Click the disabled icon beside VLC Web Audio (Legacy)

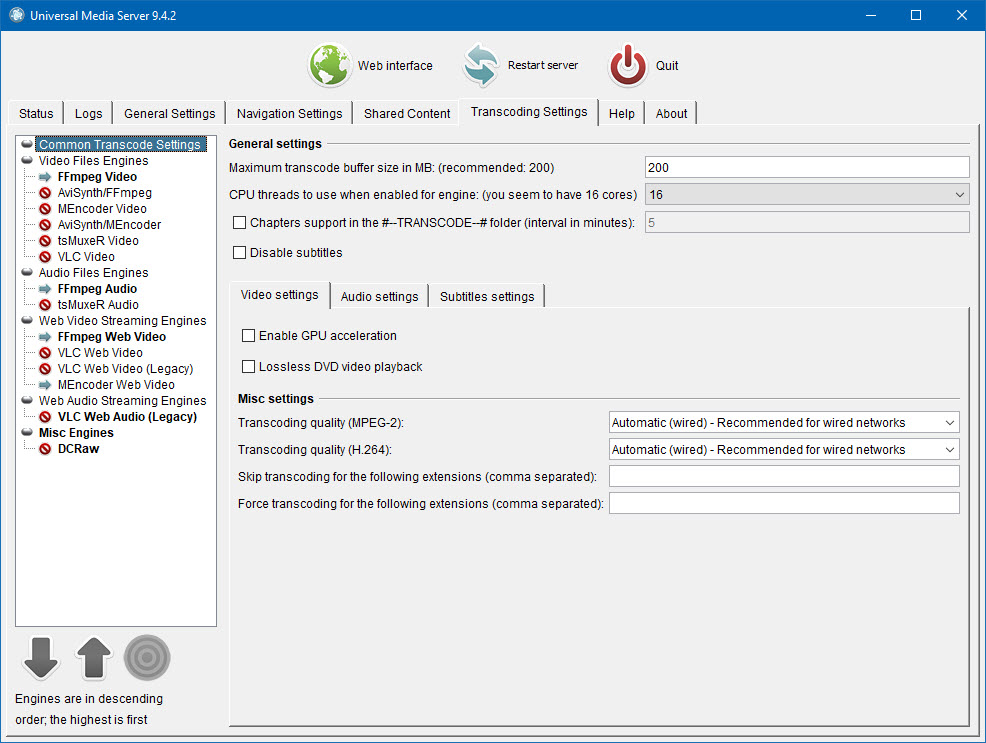[x=45, y=417]
